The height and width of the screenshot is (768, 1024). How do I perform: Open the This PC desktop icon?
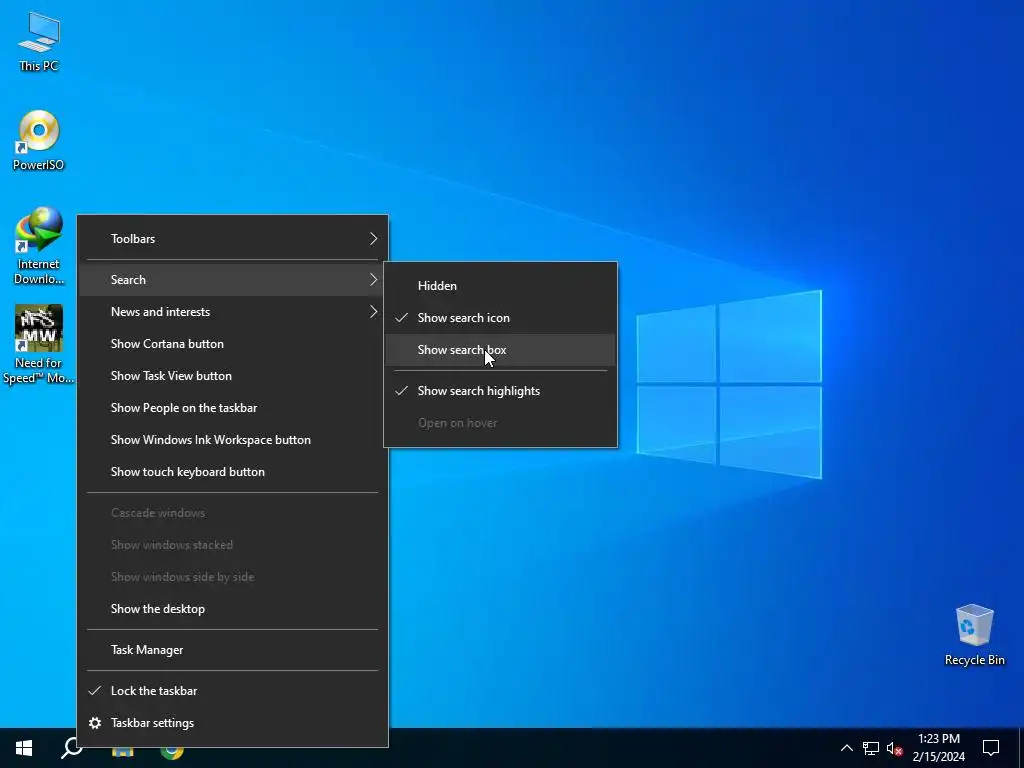(x=39, y=42)
